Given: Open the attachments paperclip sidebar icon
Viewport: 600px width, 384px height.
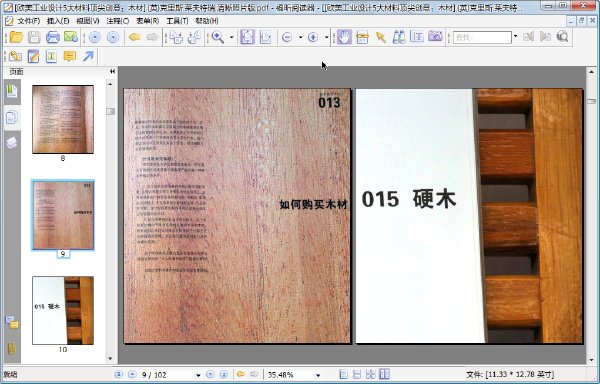Looking at the screenshot, I should (x=11, y=348).
